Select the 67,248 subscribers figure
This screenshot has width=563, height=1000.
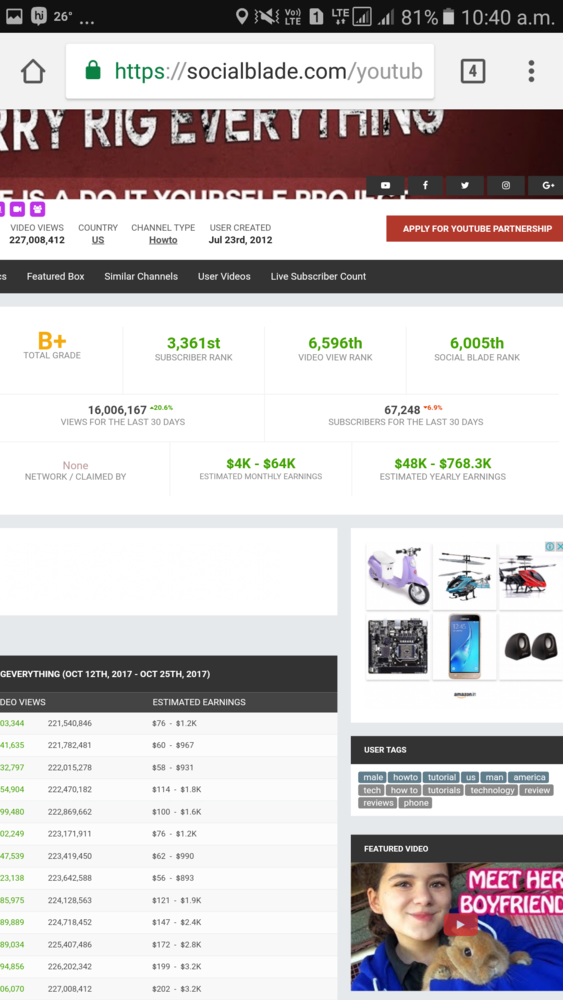pos(402,409)
